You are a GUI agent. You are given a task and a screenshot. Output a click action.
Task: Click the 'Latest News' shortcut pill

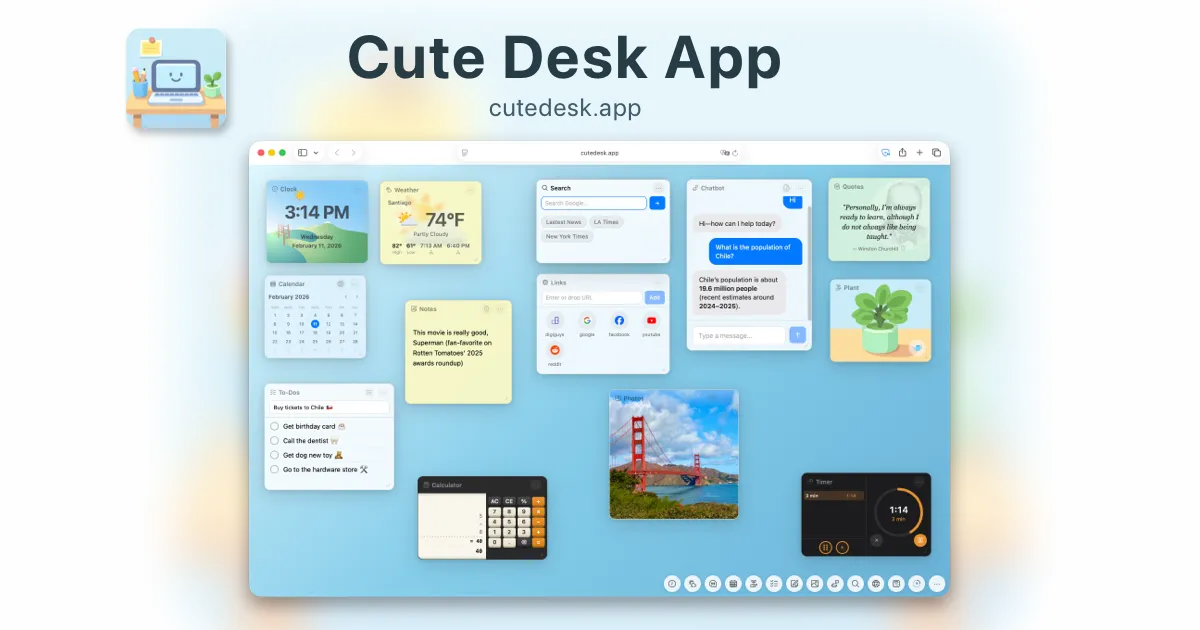(x=565, y=221)
